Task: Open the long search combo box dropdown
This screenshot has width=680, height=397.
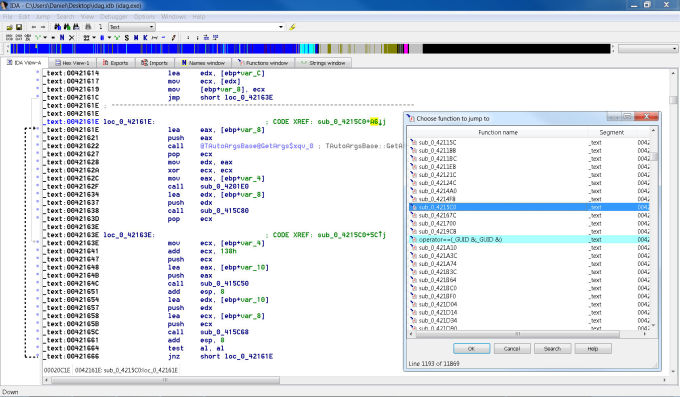Action: point(281,27)
